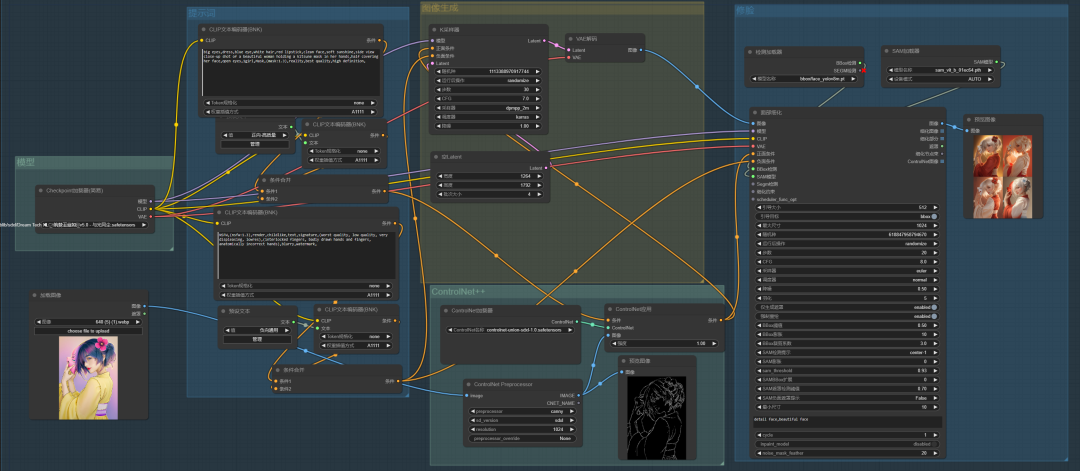This screenshot has height=471, width=1080.
Task: Open the 调度器 karras dropdown in K采样器
Action: (488, 117)
